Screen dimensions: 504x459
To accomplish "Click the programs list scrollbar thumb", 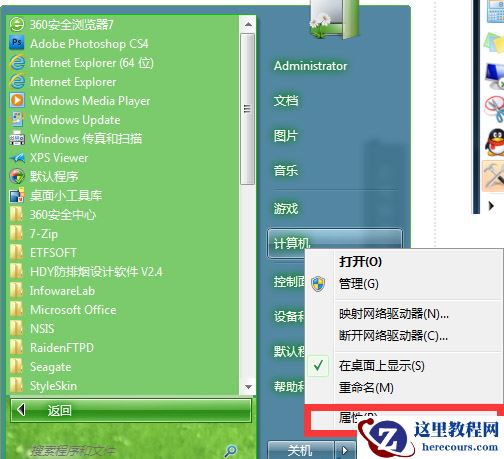I will tap(247, 109).
